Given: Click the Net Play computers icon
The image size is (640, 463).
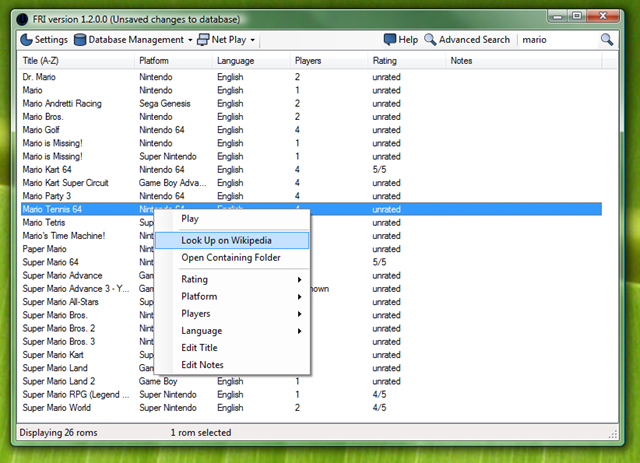Looking at the screenshot, I should click(x=203, y=40).
